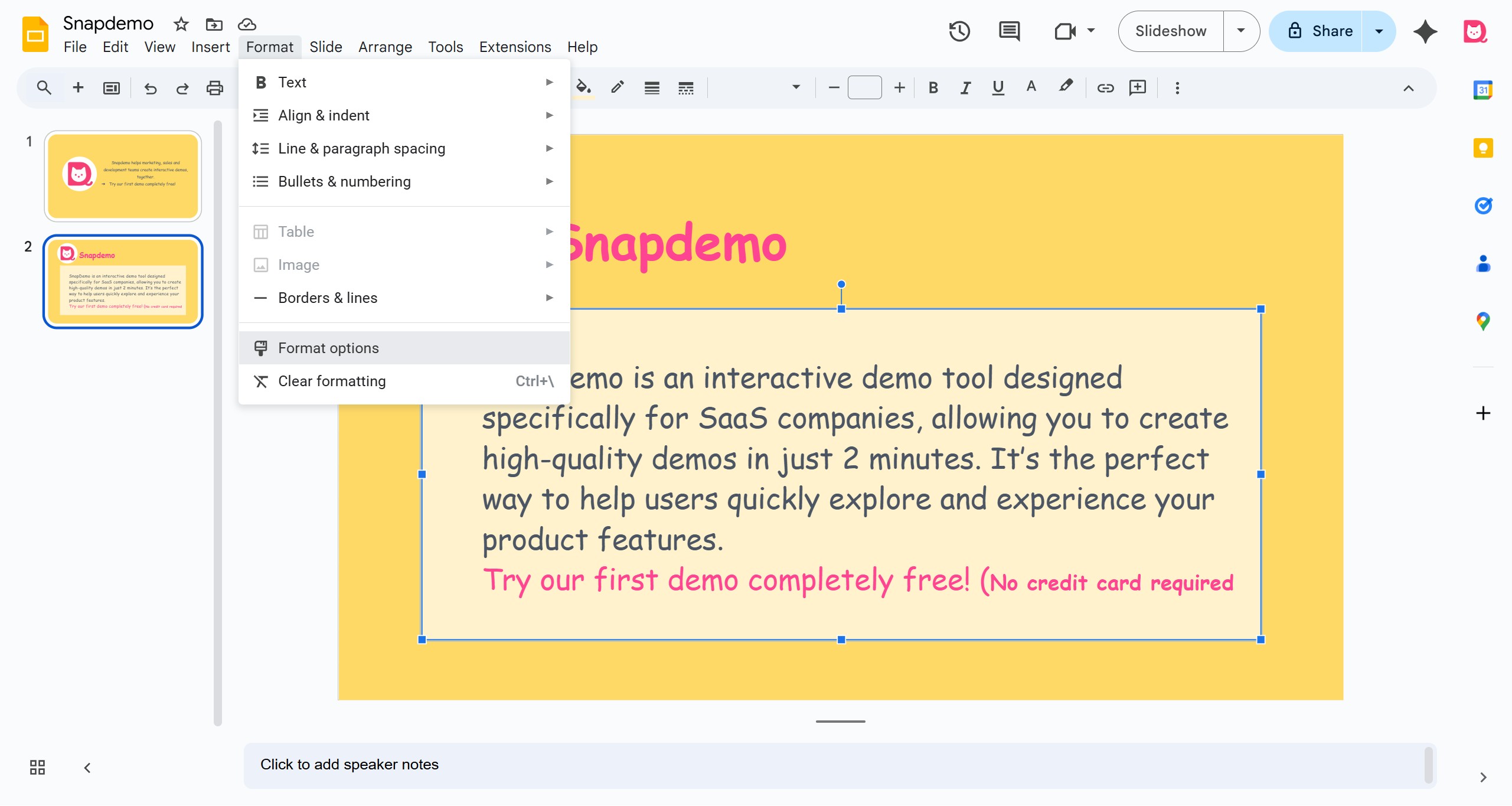The width and height of the screenshot is (1512, 806).
Task: Expand Bullets & numbering submenu
Action: coord(404,181)
